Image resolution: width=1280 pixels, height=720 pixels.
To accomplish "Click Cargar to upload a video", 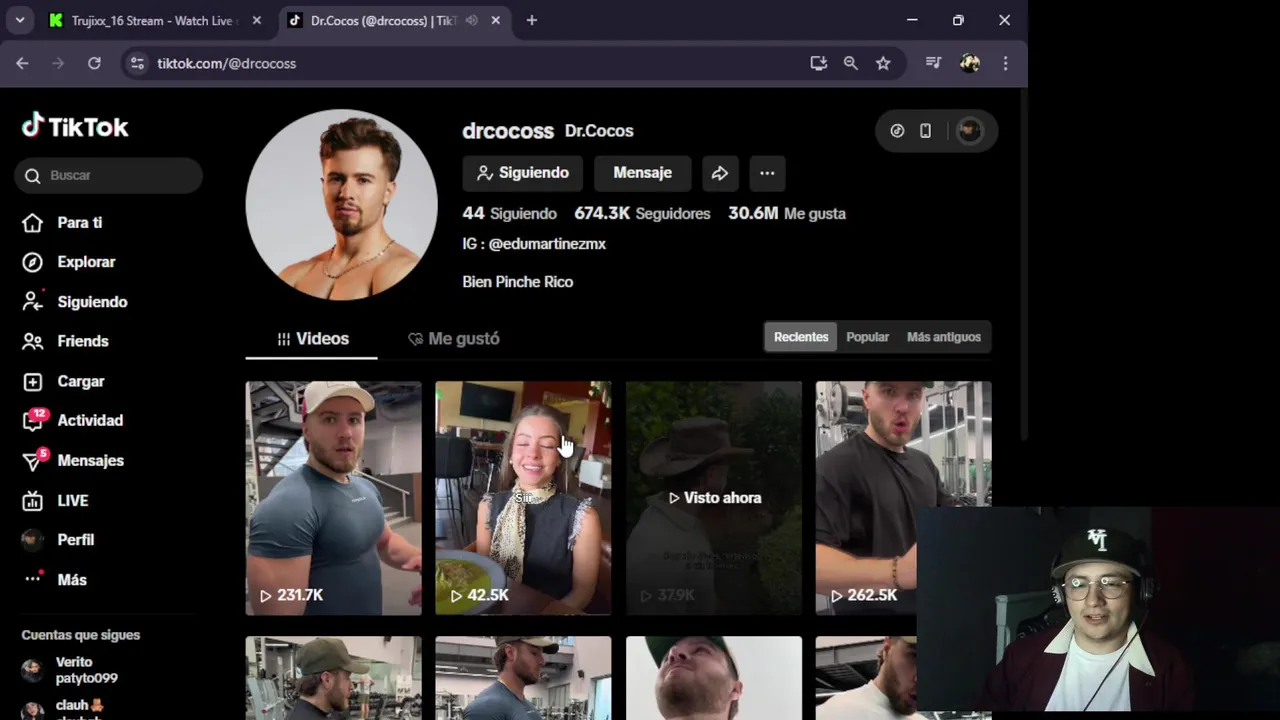I will pyautogui.click(x=63, y=381).
